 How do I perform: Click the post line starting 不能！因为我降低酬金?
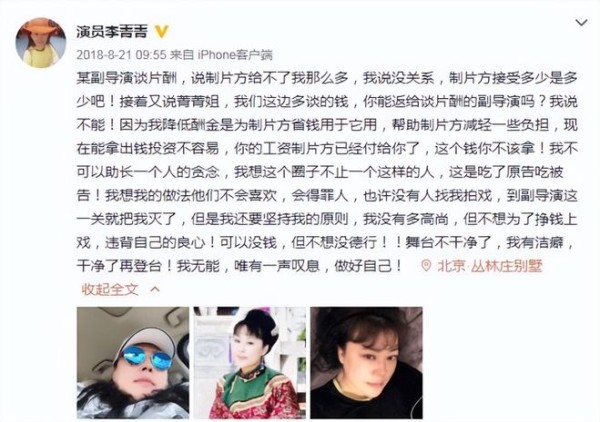pyautogui.click(x=327, y=125)
